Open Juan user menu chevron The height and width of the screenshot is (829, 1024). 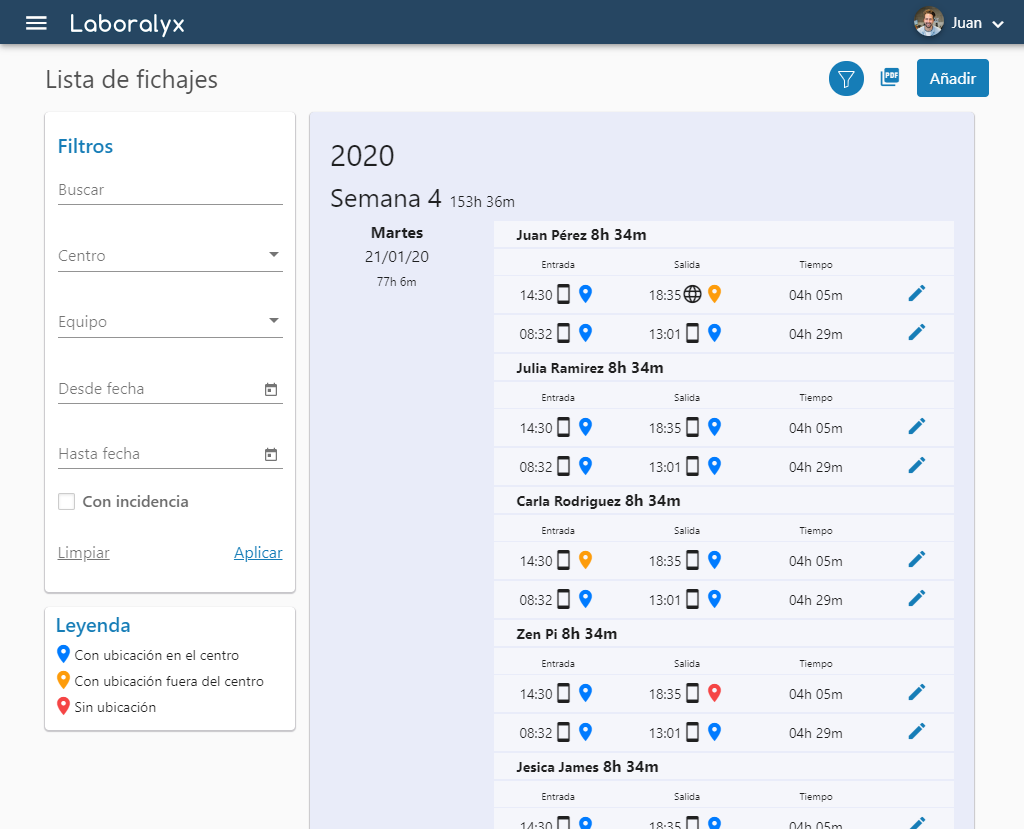(x=998, y=25)
